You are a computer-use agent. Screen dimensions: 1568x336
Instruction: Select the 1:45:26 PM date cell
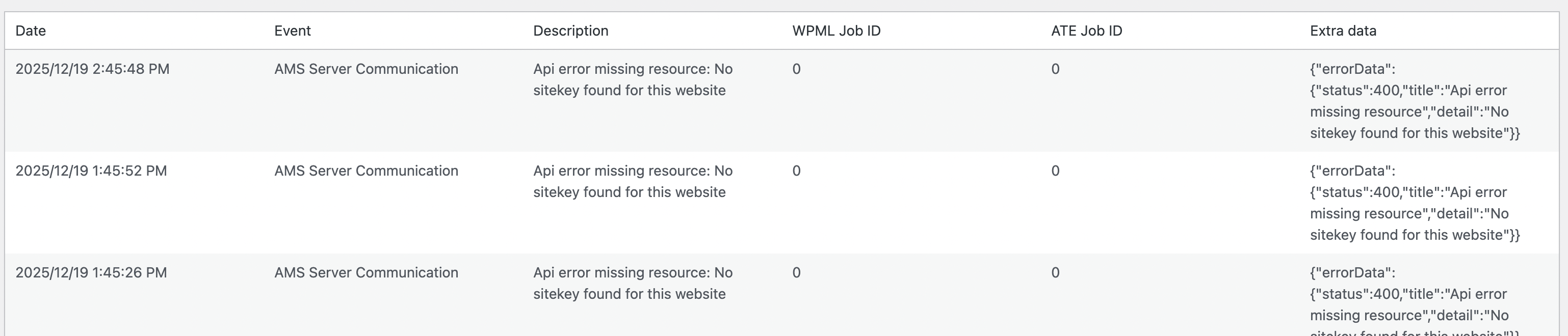coord(91,273)
